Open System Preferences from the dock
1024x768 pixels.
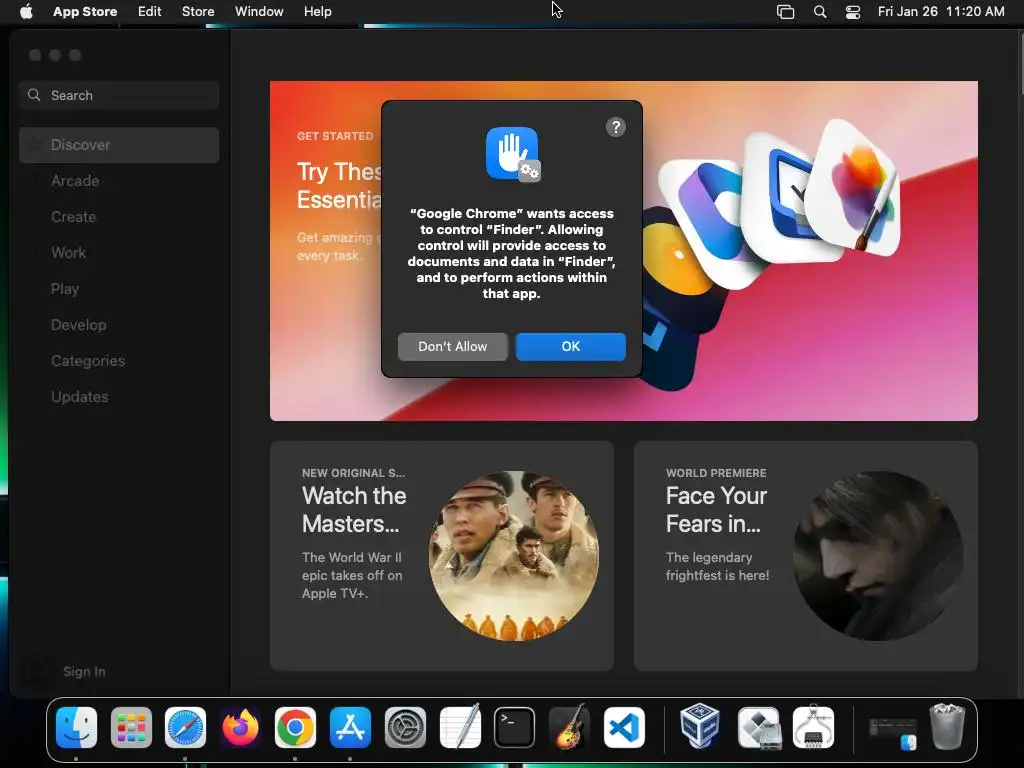point(405,728)
